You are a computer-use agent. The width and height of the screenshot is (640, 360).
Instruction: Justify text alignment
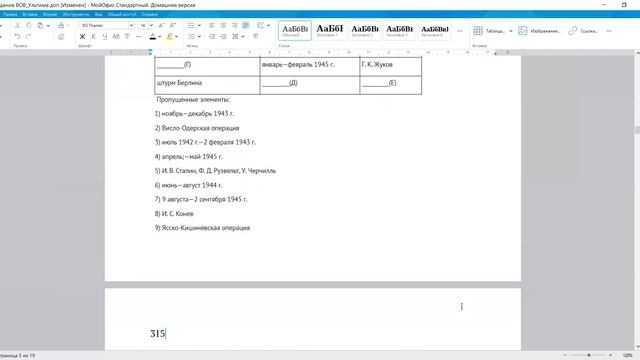pyautogui.click(x=246, y=25)
